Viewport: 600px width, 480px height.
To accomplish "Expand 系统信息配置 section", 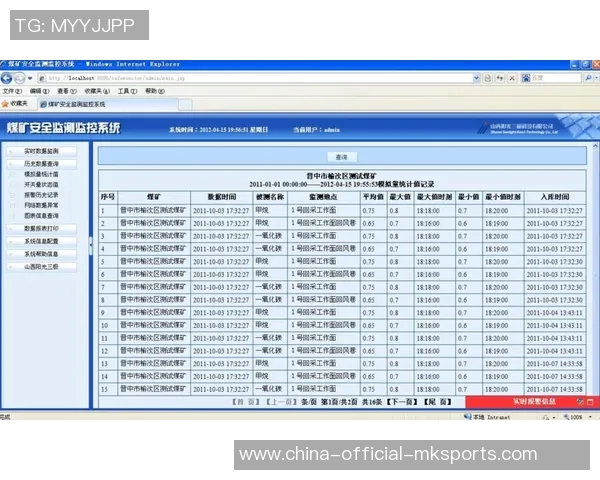I will pyautogui.click(x=42, y=241).
